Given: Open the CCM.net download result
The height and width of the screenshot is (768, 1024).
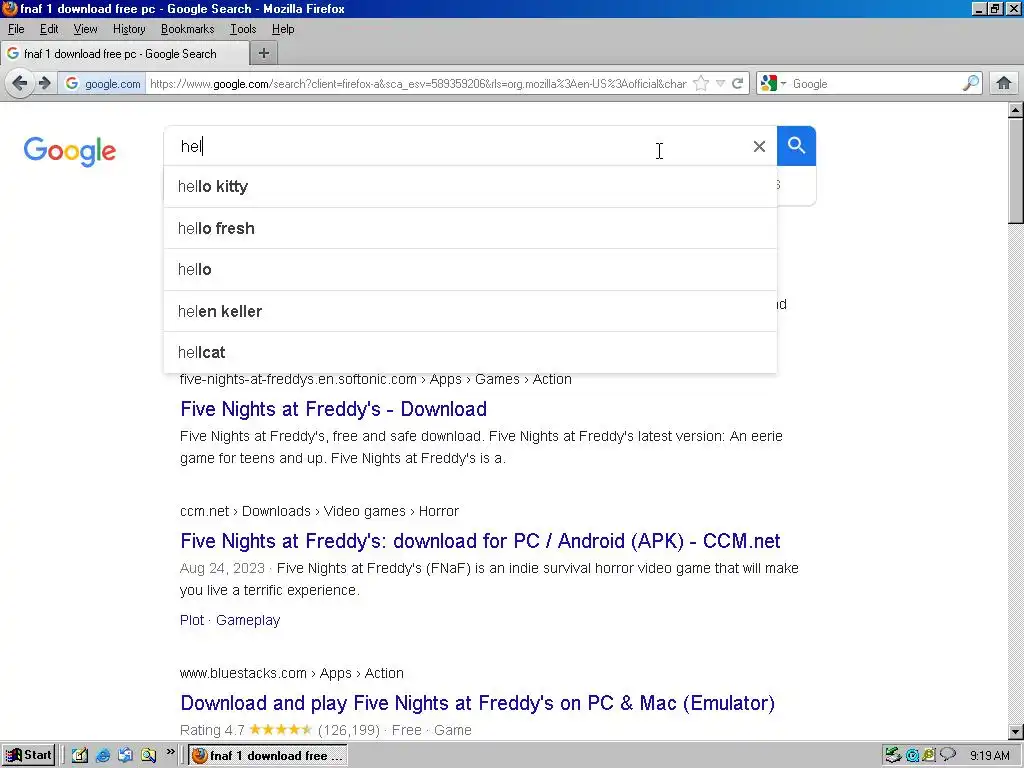Looking at the screenshot, I should click(x=480, y=541).
